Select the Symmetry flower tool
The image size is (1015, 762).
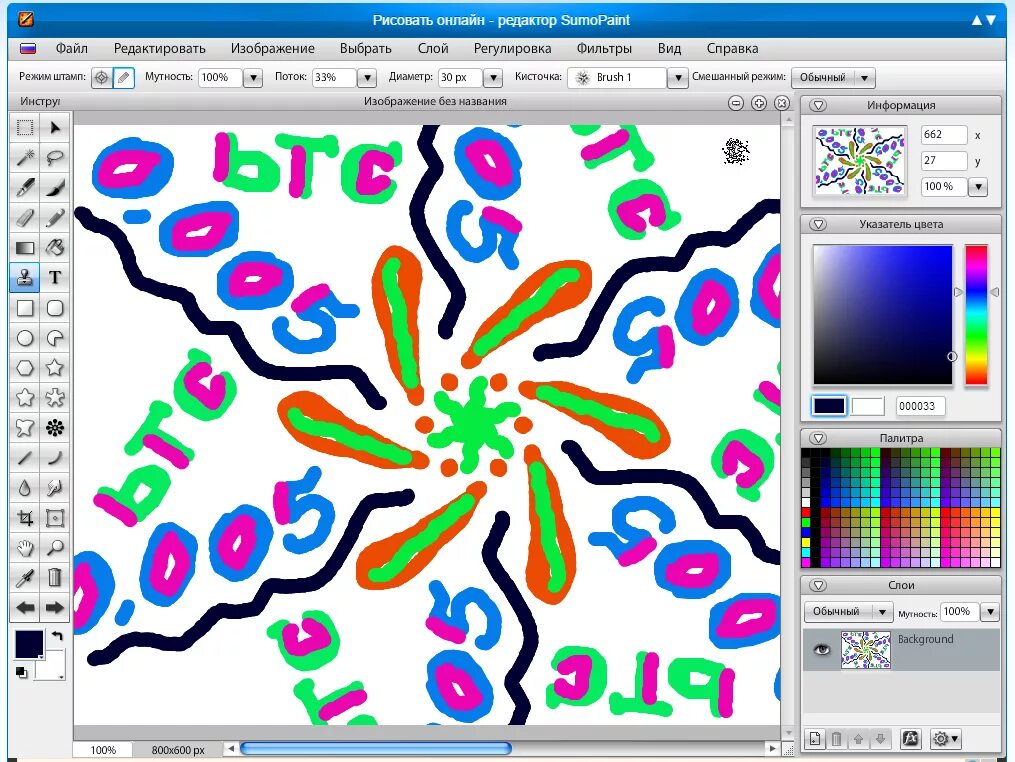(x=55, y=427)
